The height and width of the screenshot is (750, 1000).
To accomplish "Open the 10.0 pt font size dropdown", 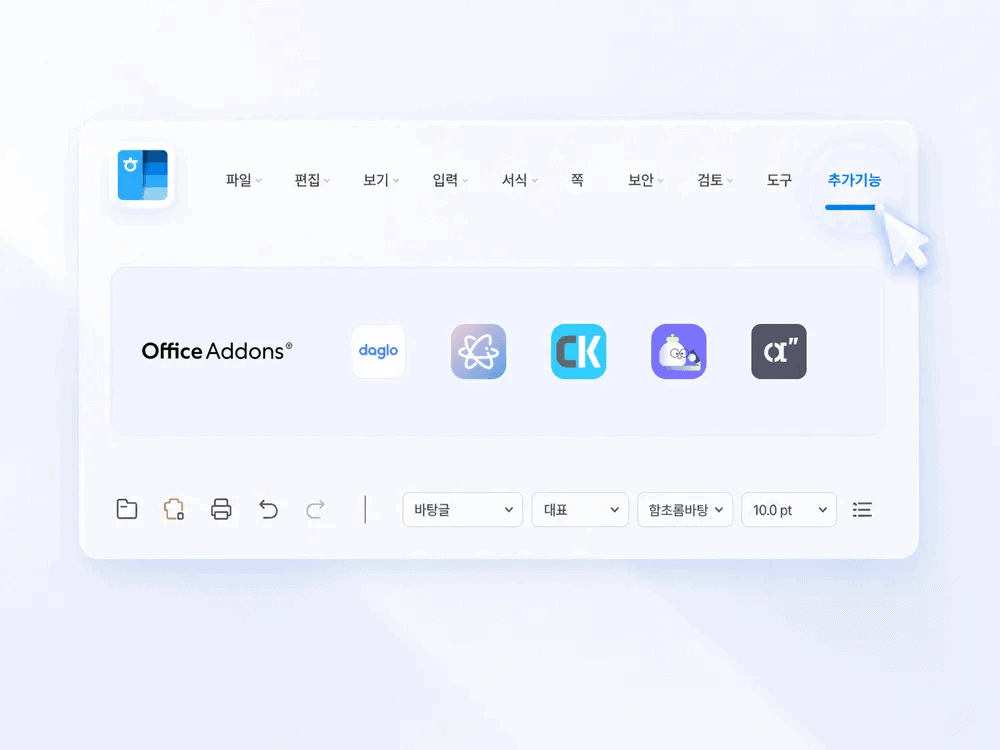I will pyautogui.click(x=789, y=510).
